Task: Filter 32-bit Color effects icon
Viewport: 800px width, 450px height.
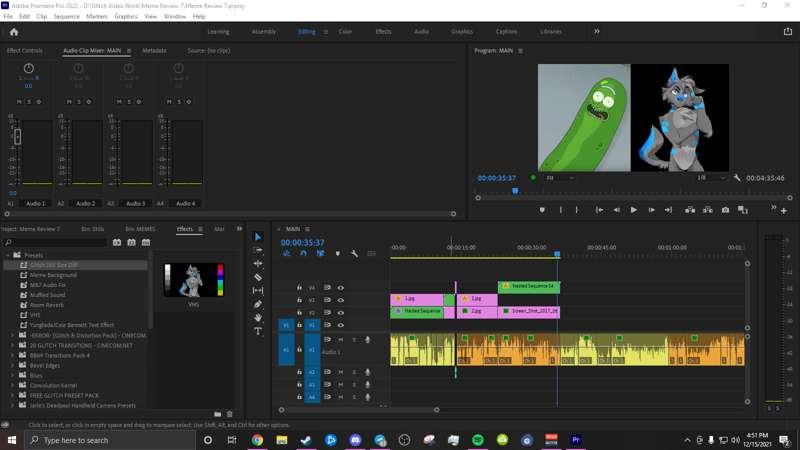Action: [x=131, y=242]
